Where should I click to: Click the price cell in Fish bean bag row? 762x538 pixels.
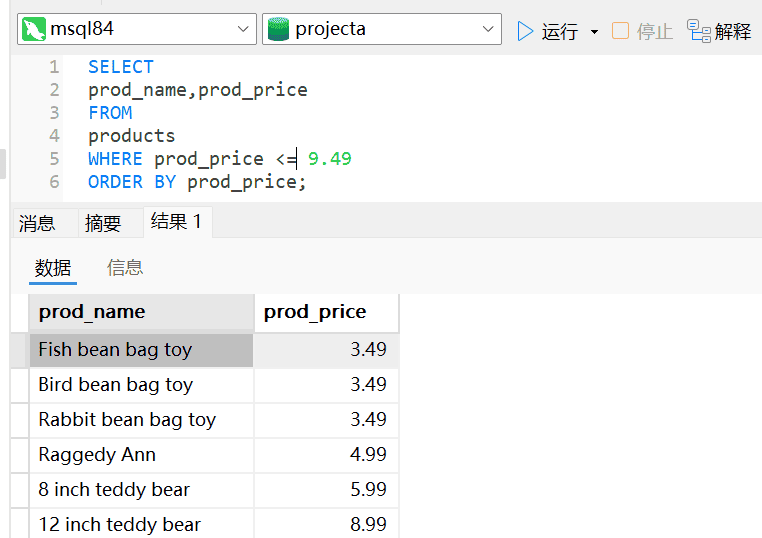326,350
